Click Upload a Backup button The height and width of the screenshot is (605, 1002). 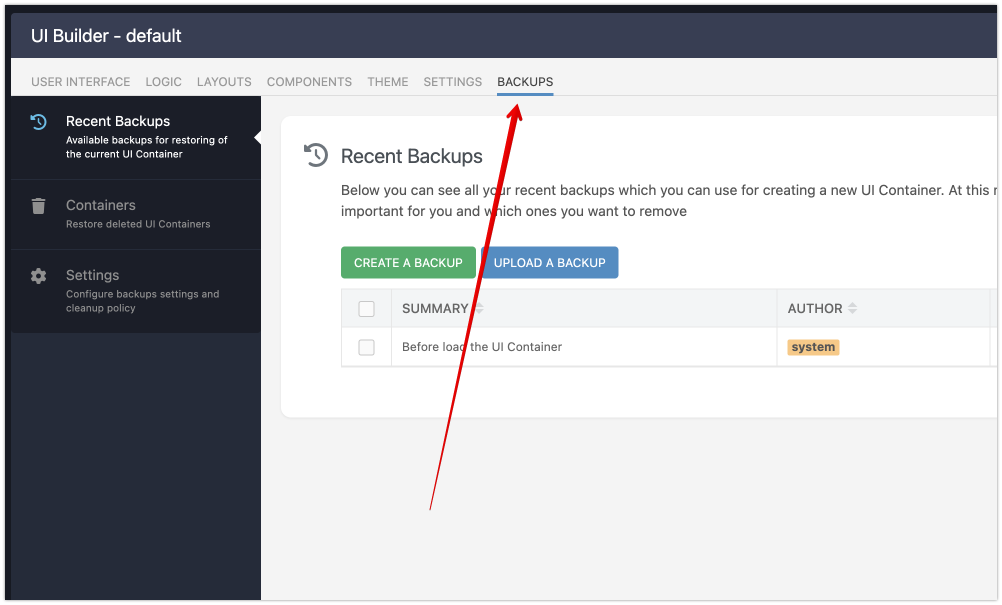pos(550,263)
